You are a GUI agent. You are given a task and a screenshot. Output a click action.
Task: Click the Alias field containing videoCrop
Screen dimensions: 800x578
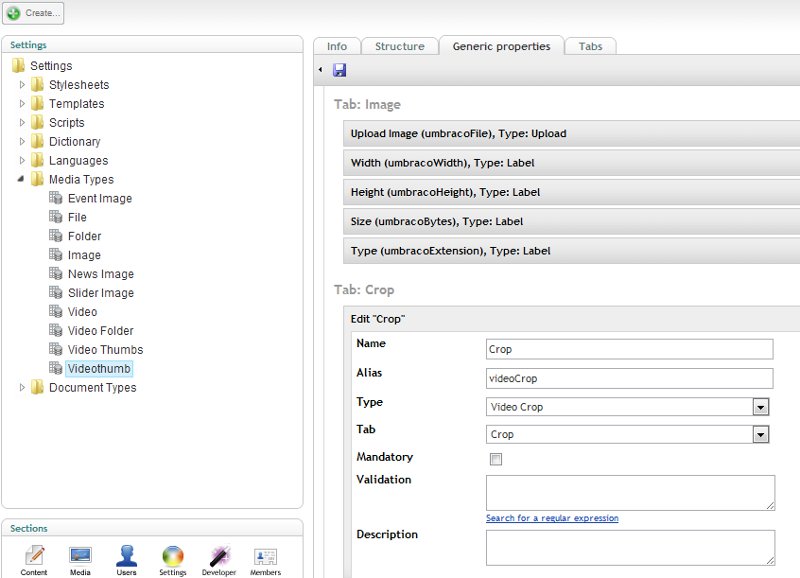pos(629,378)
